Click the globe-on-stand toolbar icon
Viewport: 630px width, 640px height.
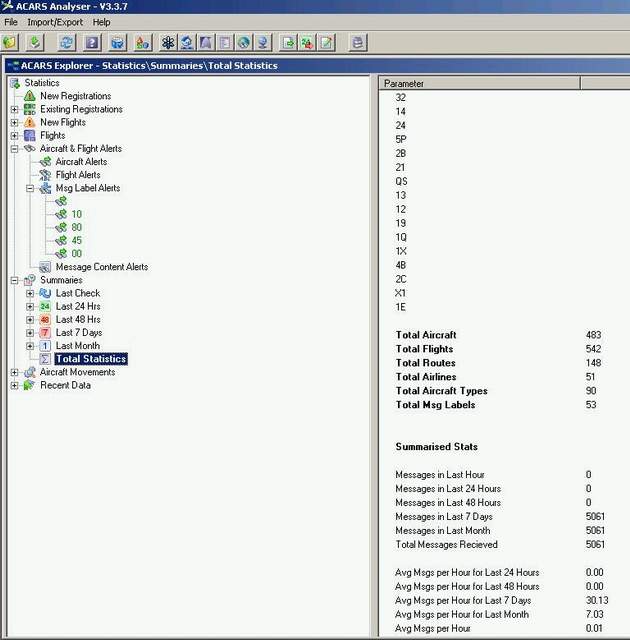point(262,42)
